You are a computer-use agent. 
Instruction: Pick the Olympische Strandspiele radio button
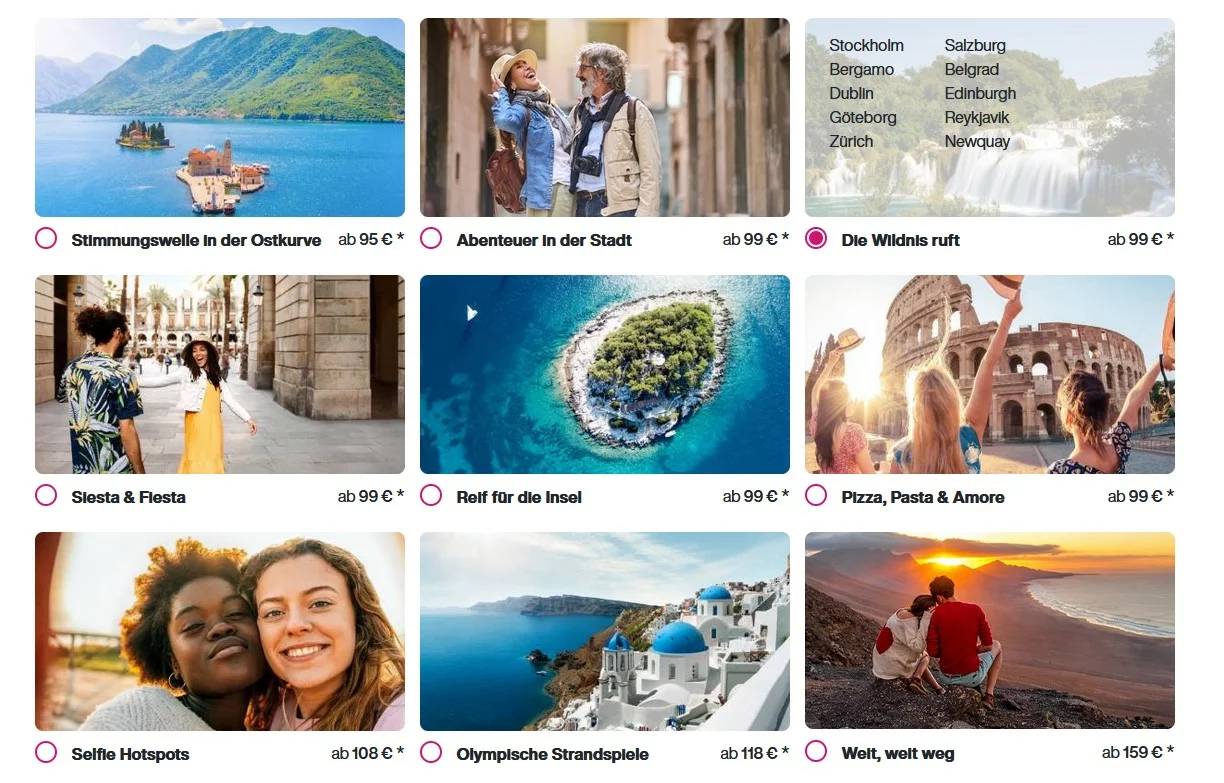click(431, 753)
